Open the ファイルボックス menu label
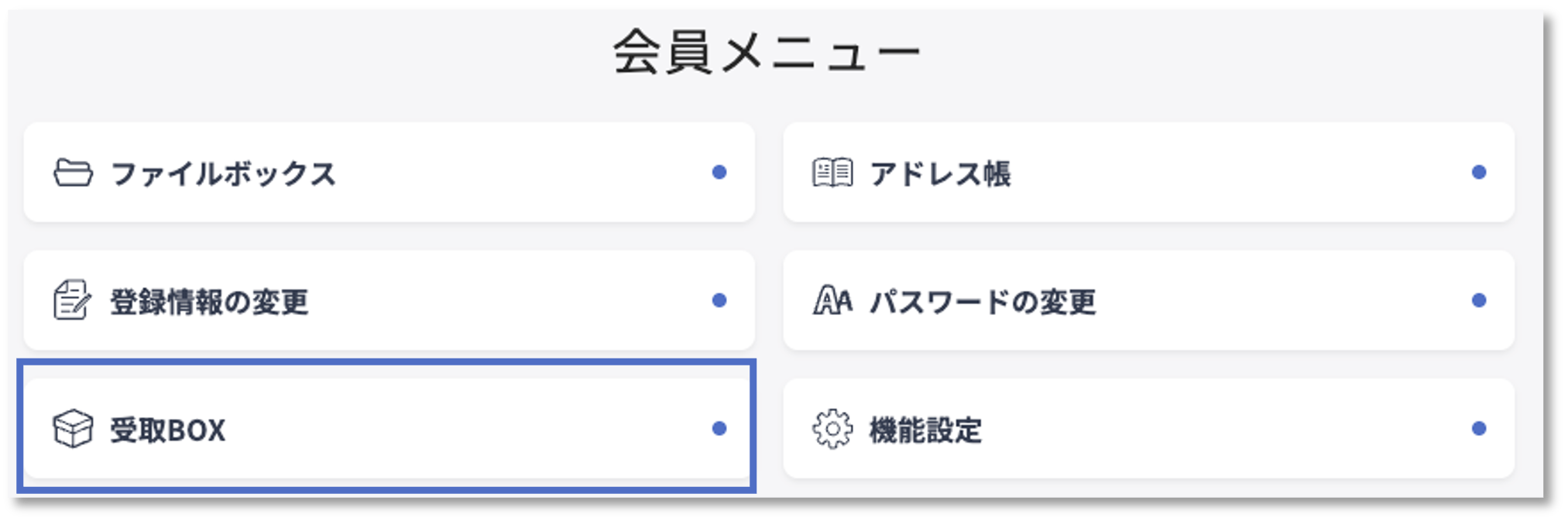This screenshot has width=1568, height=521. (x=223, y=173)
